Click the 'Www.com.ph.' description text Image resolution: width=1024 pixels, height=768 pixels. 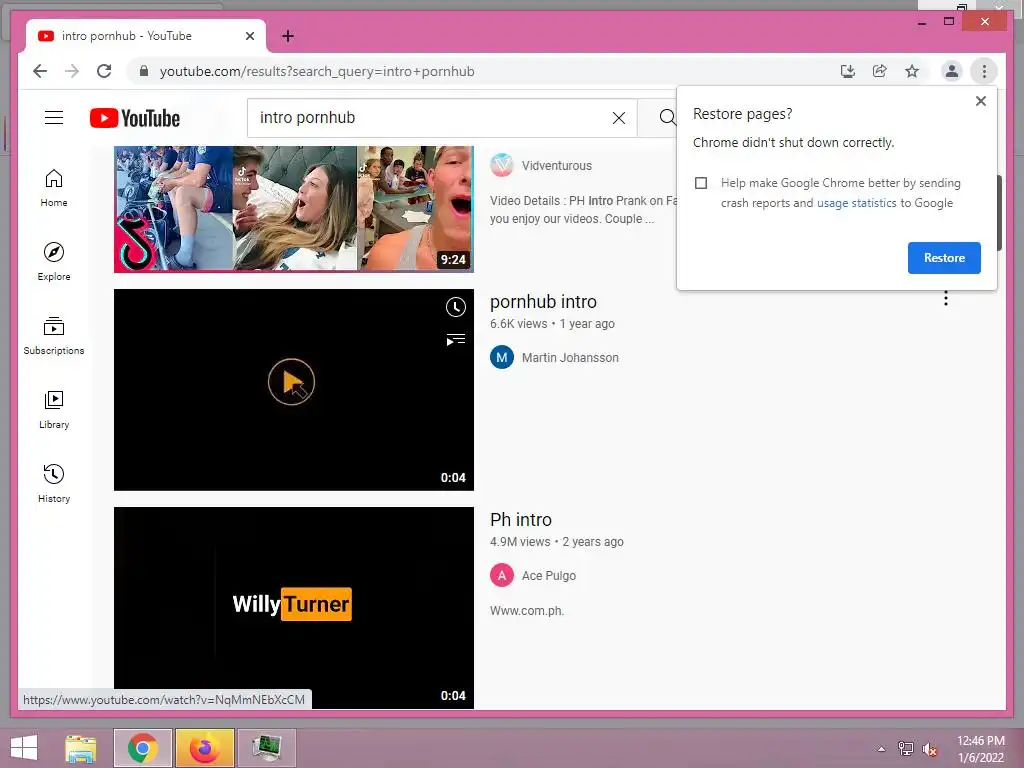(x=527, y=611)
